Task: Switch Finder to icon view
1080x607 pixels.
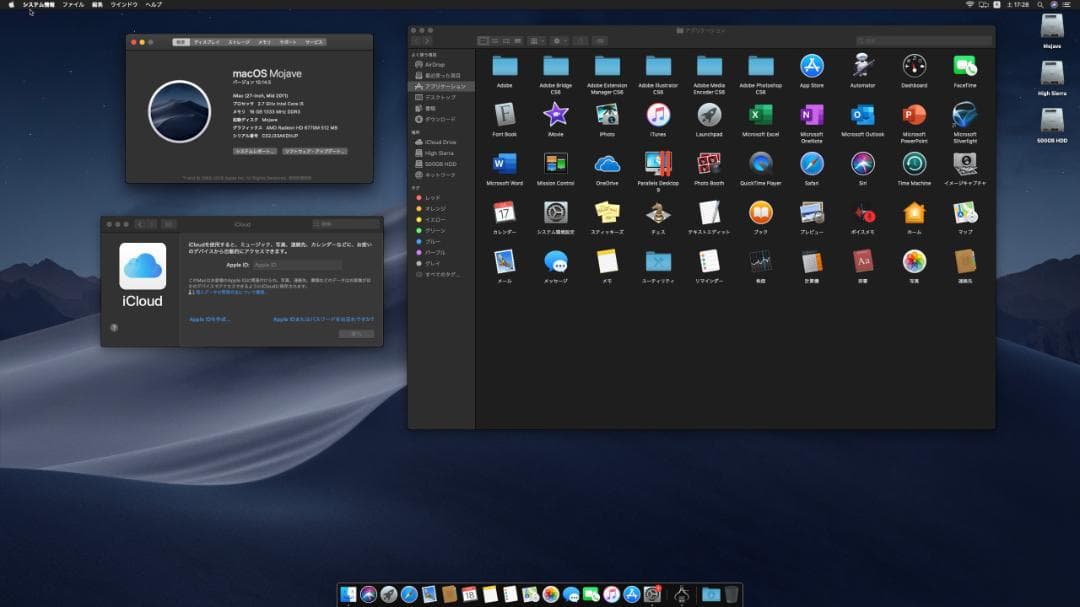Action: click(483, 41)
